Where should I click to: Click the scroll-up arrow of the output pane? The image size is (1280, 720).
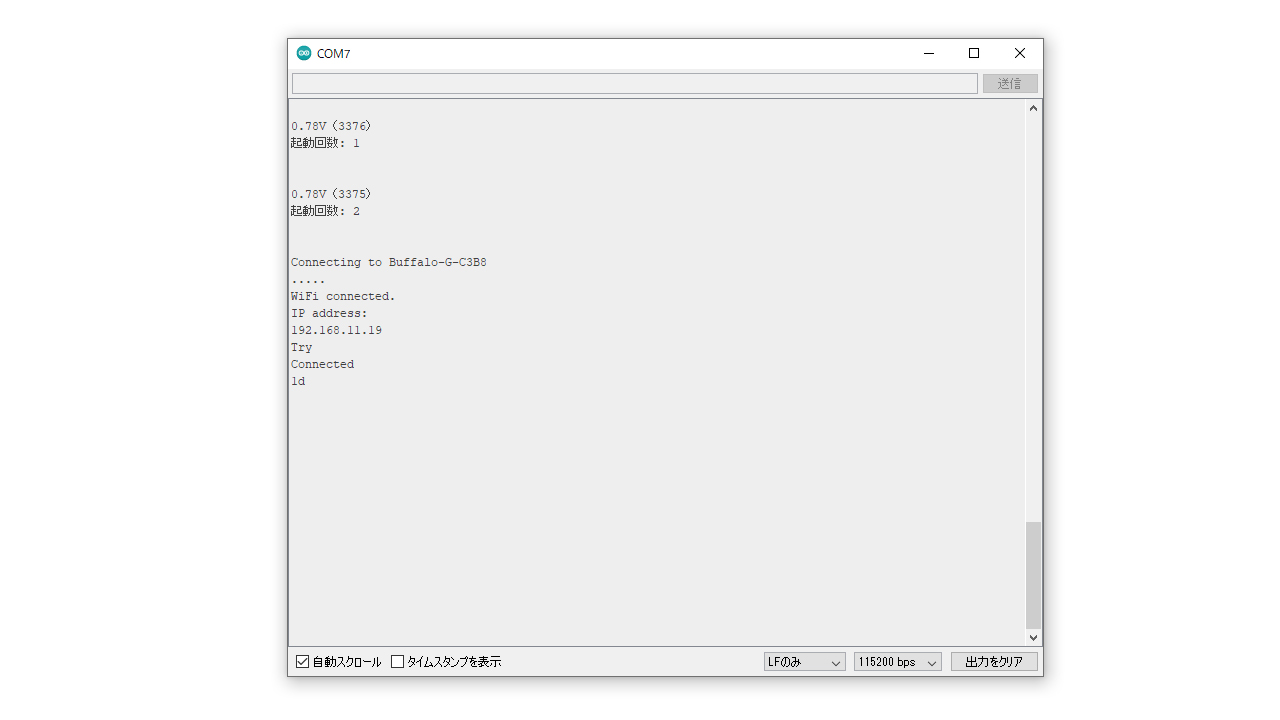[1033, 108]
